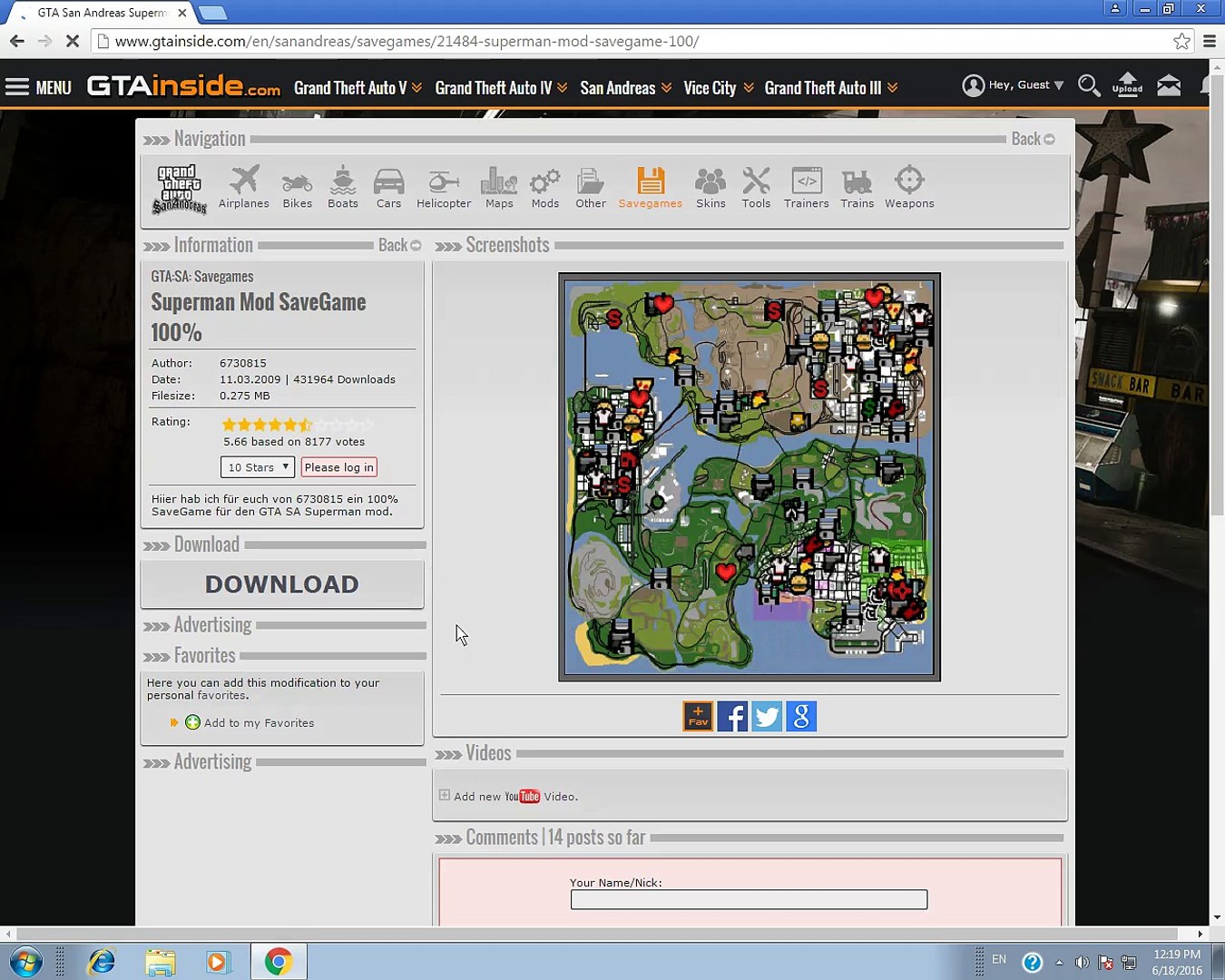
Task: Click Add to my Favorites link
Action: click(x=259, y=723)
